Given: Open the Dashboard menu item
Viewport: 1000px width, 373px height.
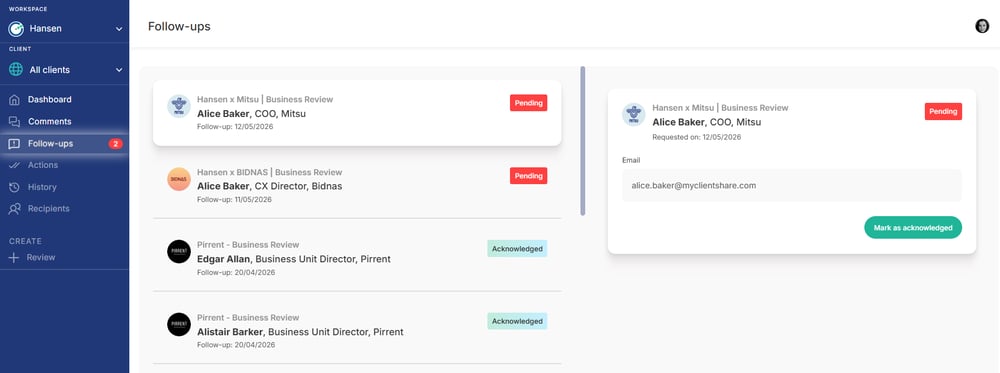Looking at the screenshot, I should (x=64, y=99).
